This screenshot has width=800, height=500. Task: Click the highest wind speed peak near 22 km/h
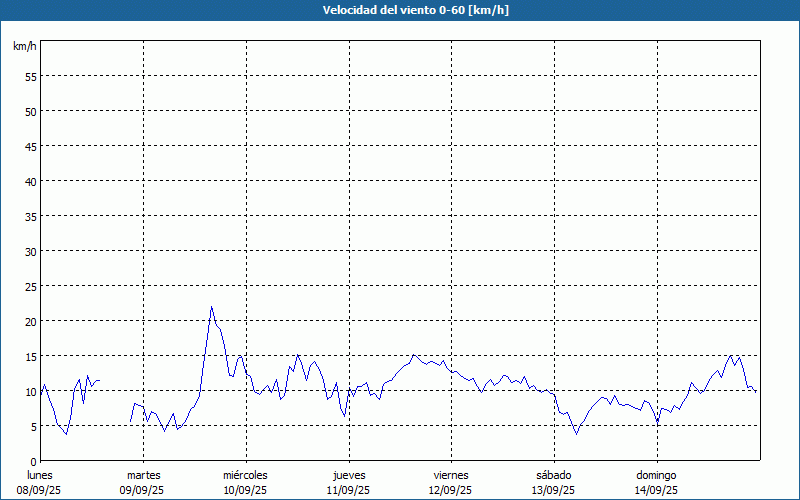pyautogui.click(x=211, y=307)
